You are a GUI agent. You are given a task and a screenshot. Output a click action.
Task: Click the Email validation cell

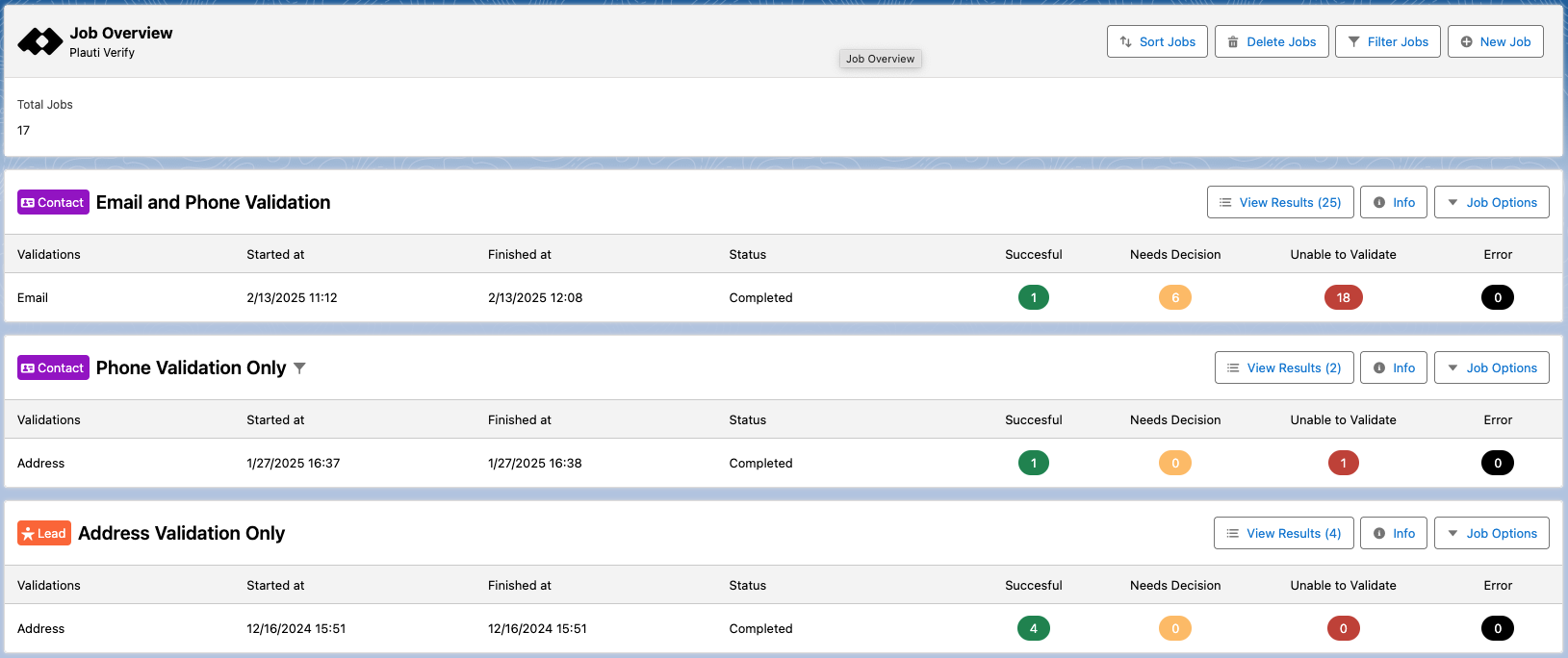(x=33, y=297)
